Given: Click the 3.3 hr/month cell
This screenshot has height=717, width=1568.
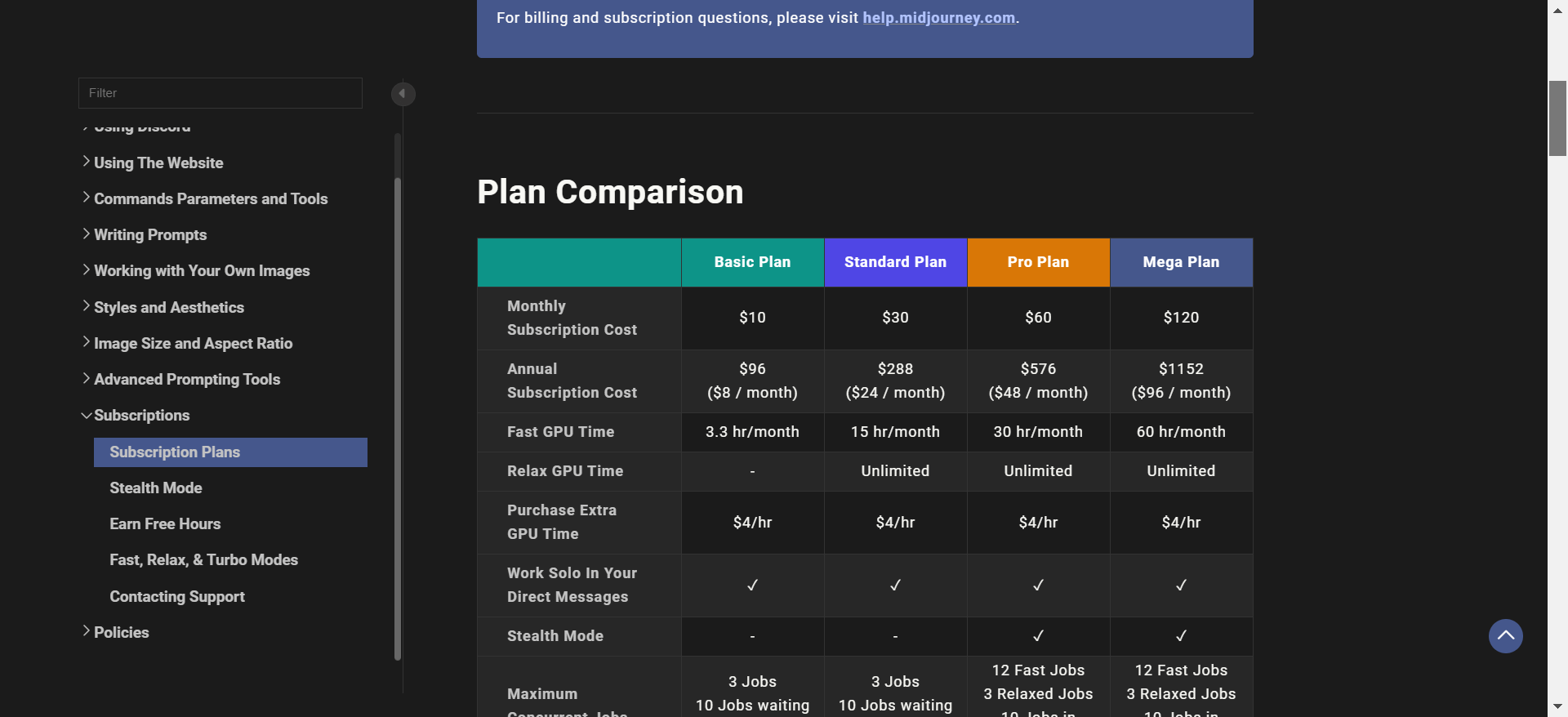Looking at the screenshot, I should (752, 432).
